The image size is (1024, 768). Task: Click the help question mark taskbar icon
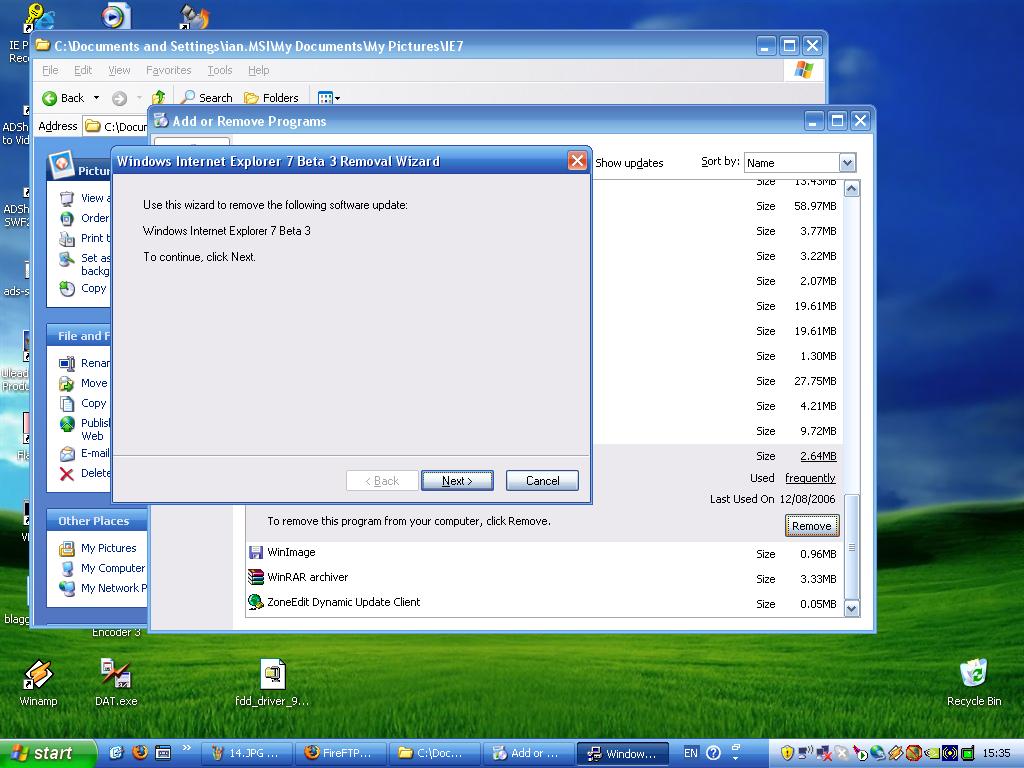(x=714, y=753)
